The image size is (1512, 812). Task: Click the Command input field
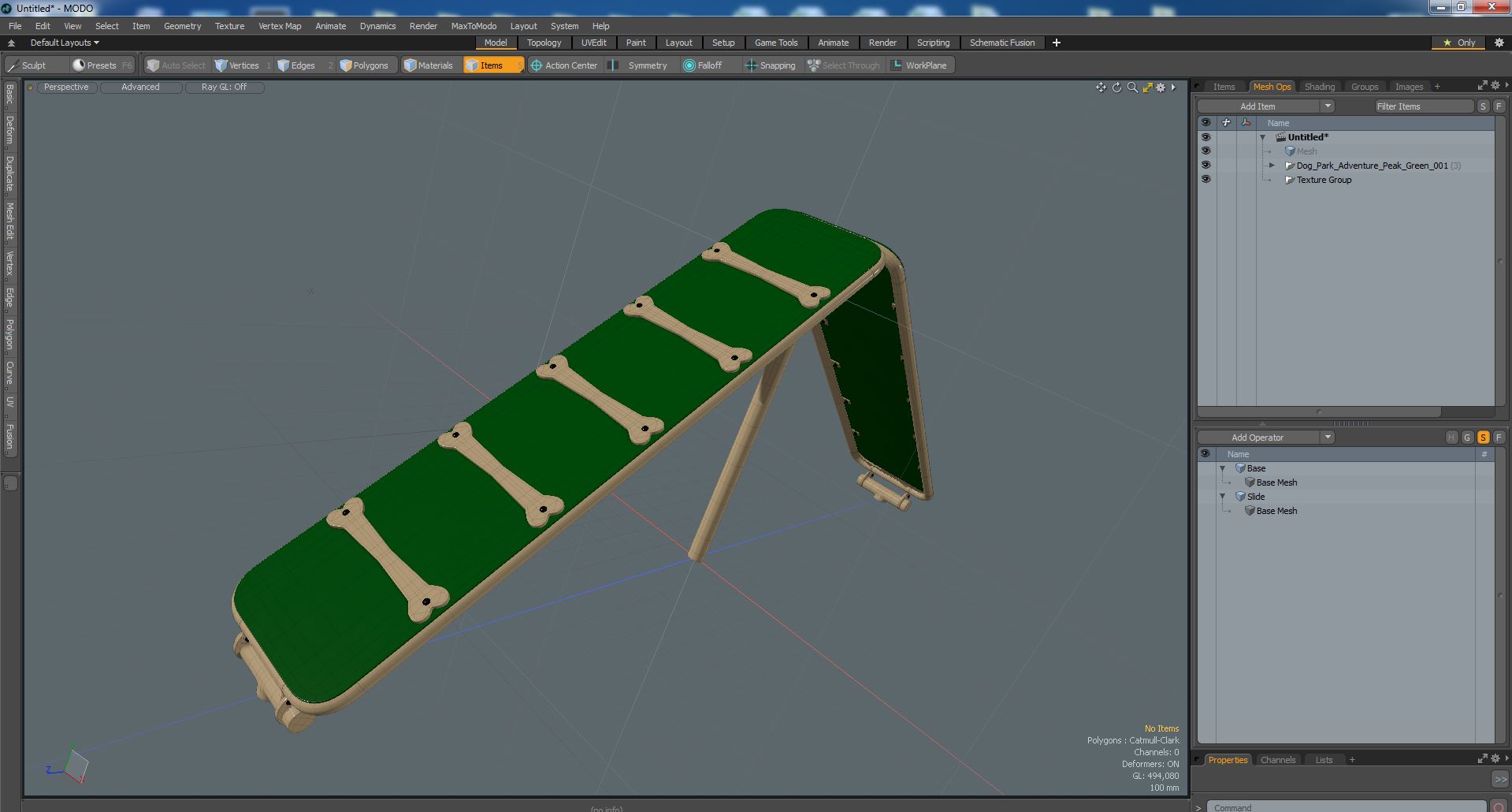(1347, 807)
